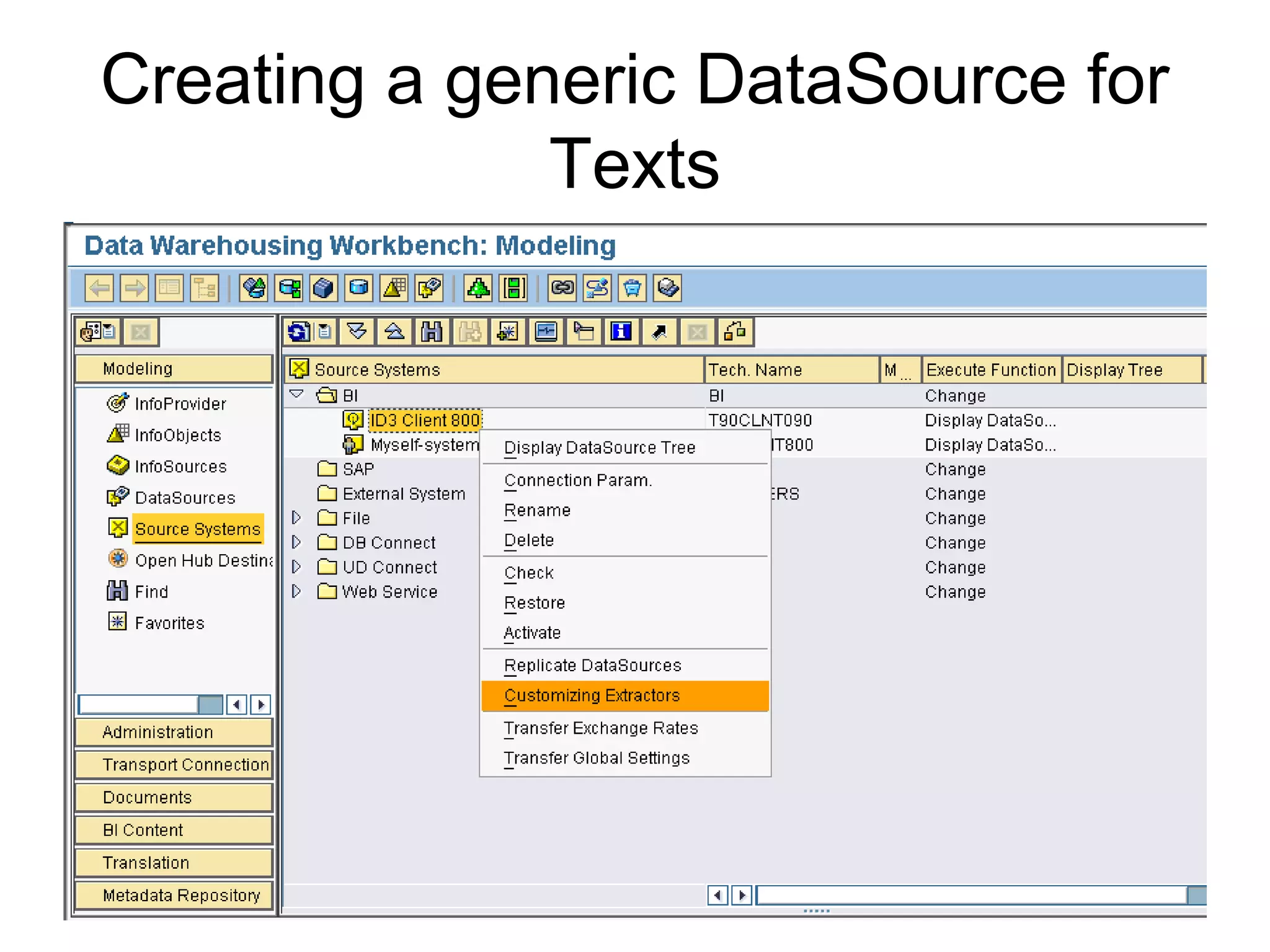
Task: Expand the Web Service folder
Action: click(x=296, y=591)
